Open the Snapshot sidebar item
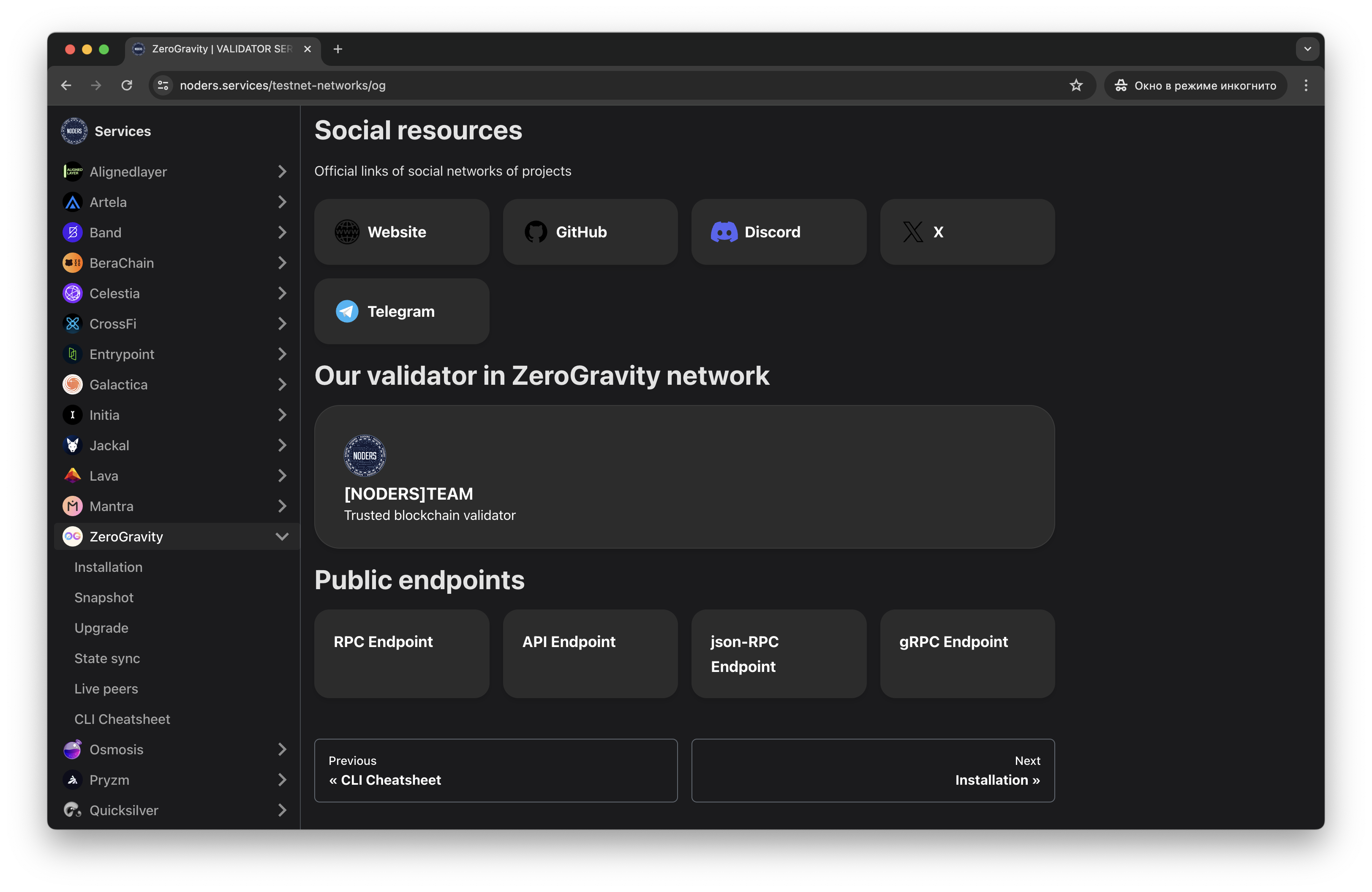The height and width of the screenshot is (892, 1372). [x=104, y=598]
